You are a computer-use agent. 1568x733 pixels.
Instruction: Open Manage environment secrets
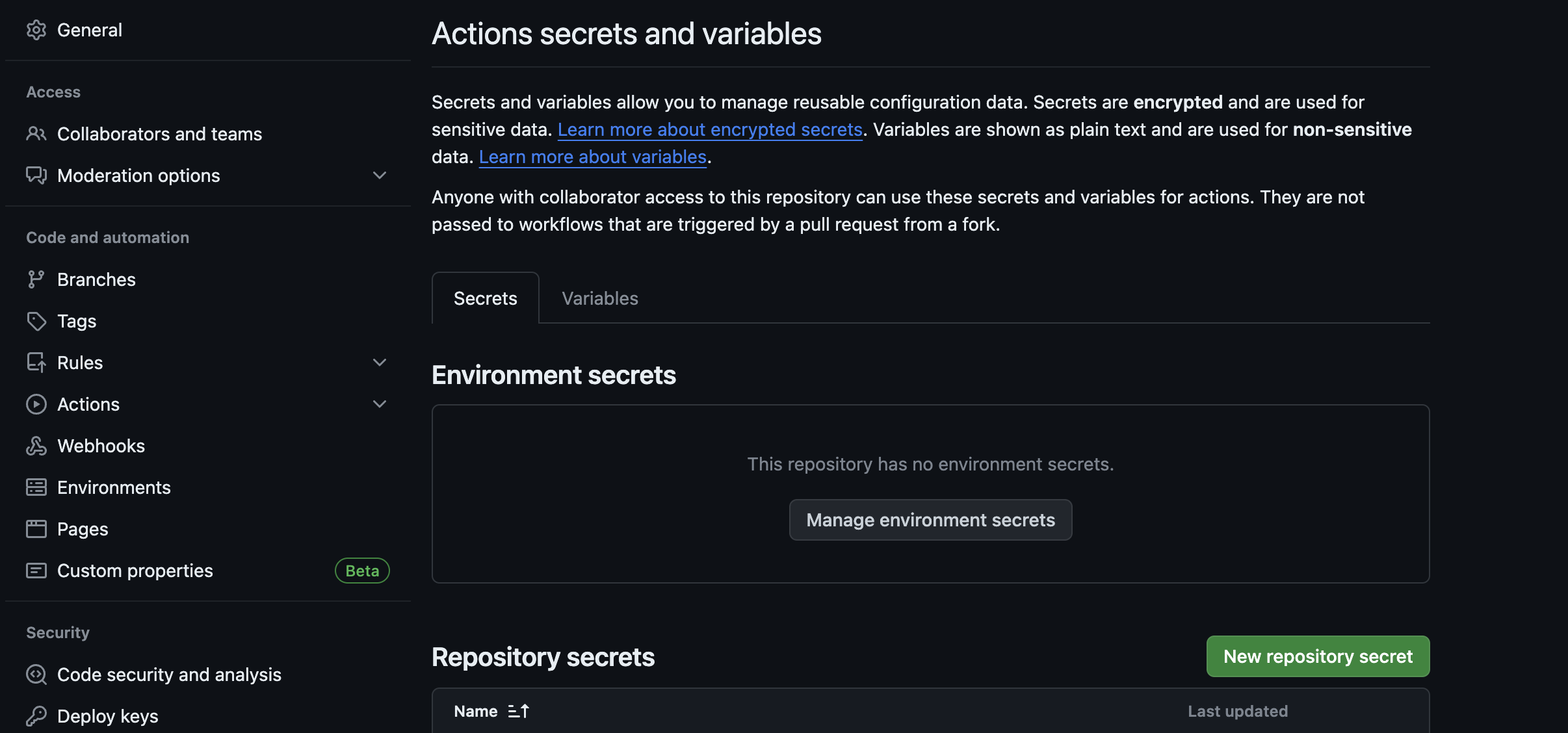coord(930,520)
